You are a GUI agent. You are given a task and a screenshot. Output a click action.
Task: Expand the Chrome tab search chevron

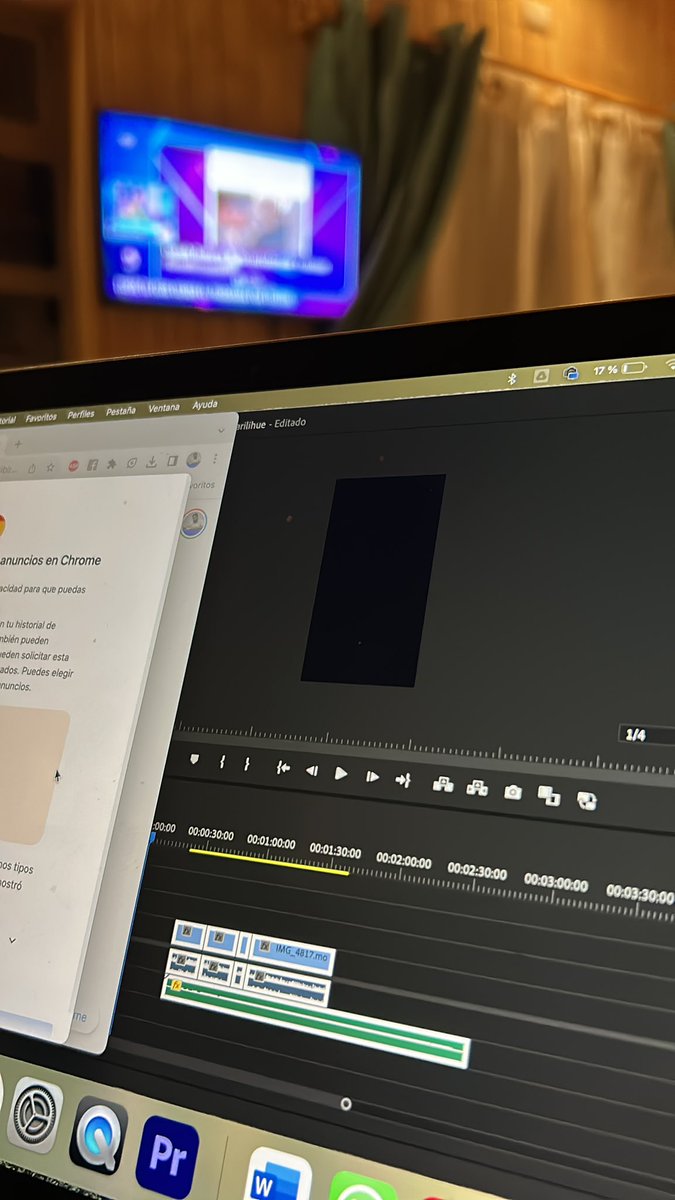point(221,430)
